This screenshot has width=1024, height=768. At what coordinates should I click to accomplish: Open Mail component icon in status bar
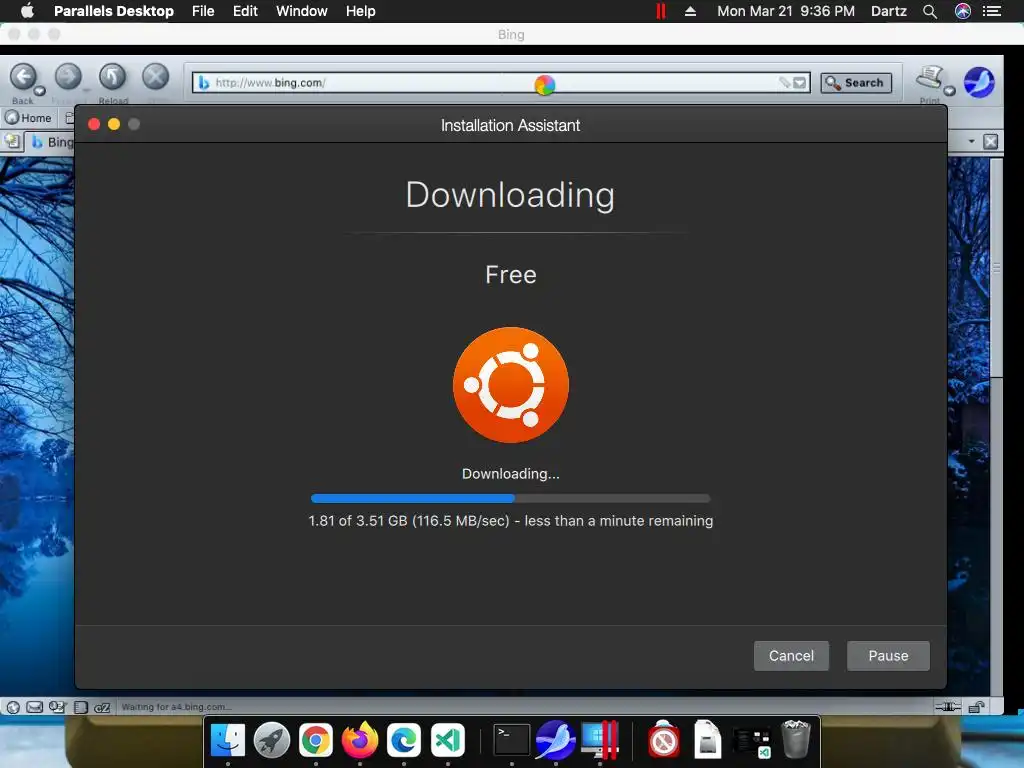(x=35, y=707)
